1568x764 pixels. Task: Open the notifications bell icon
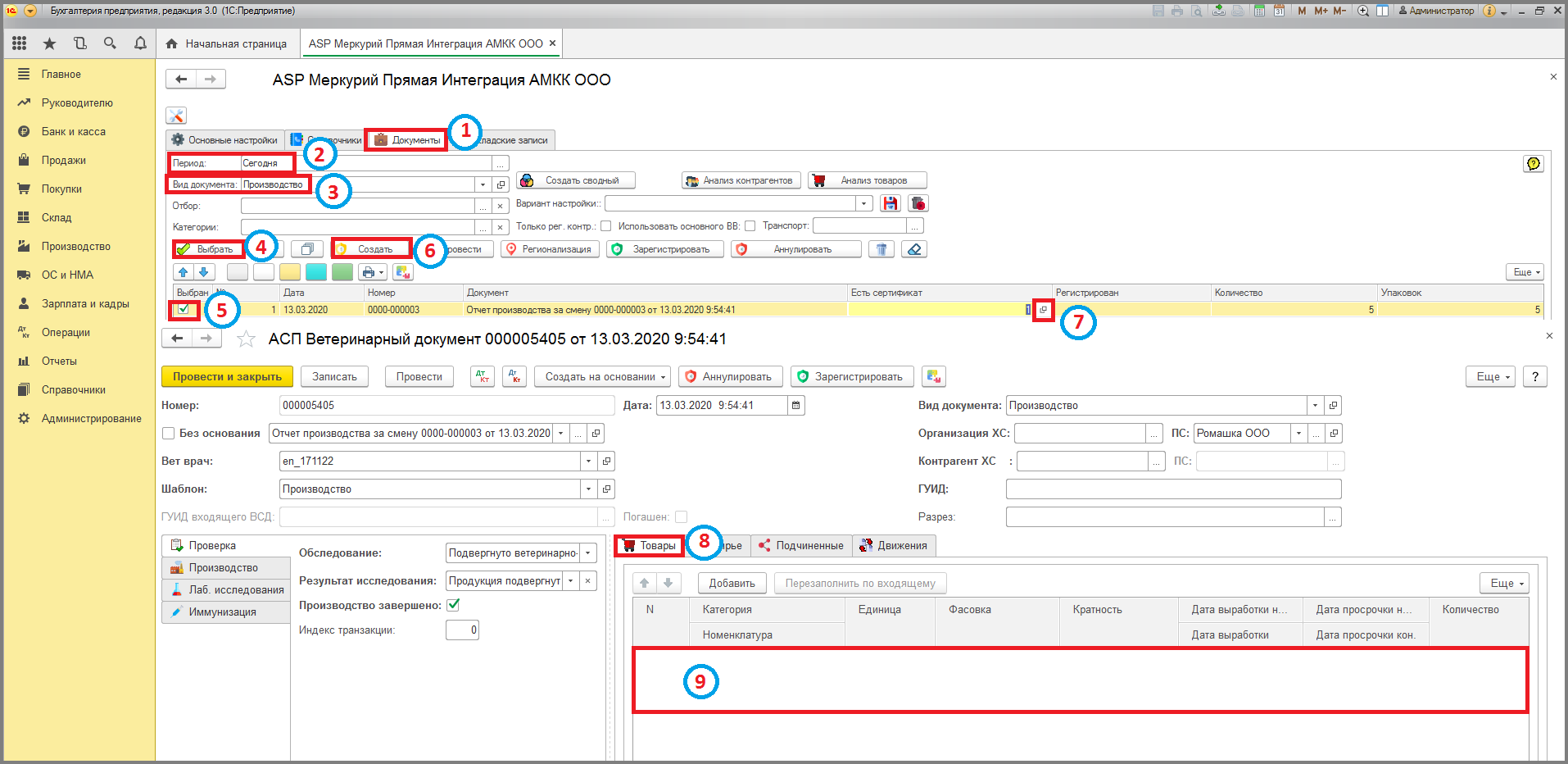point(140,43)
